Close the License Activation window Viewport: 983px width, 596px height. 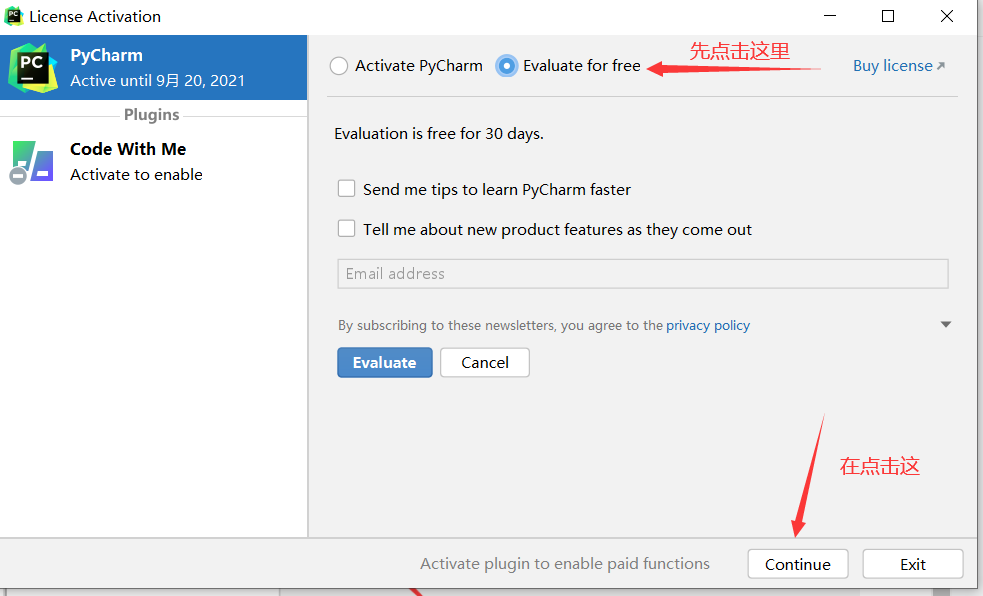pyautogui.click(x=947, y=16)
